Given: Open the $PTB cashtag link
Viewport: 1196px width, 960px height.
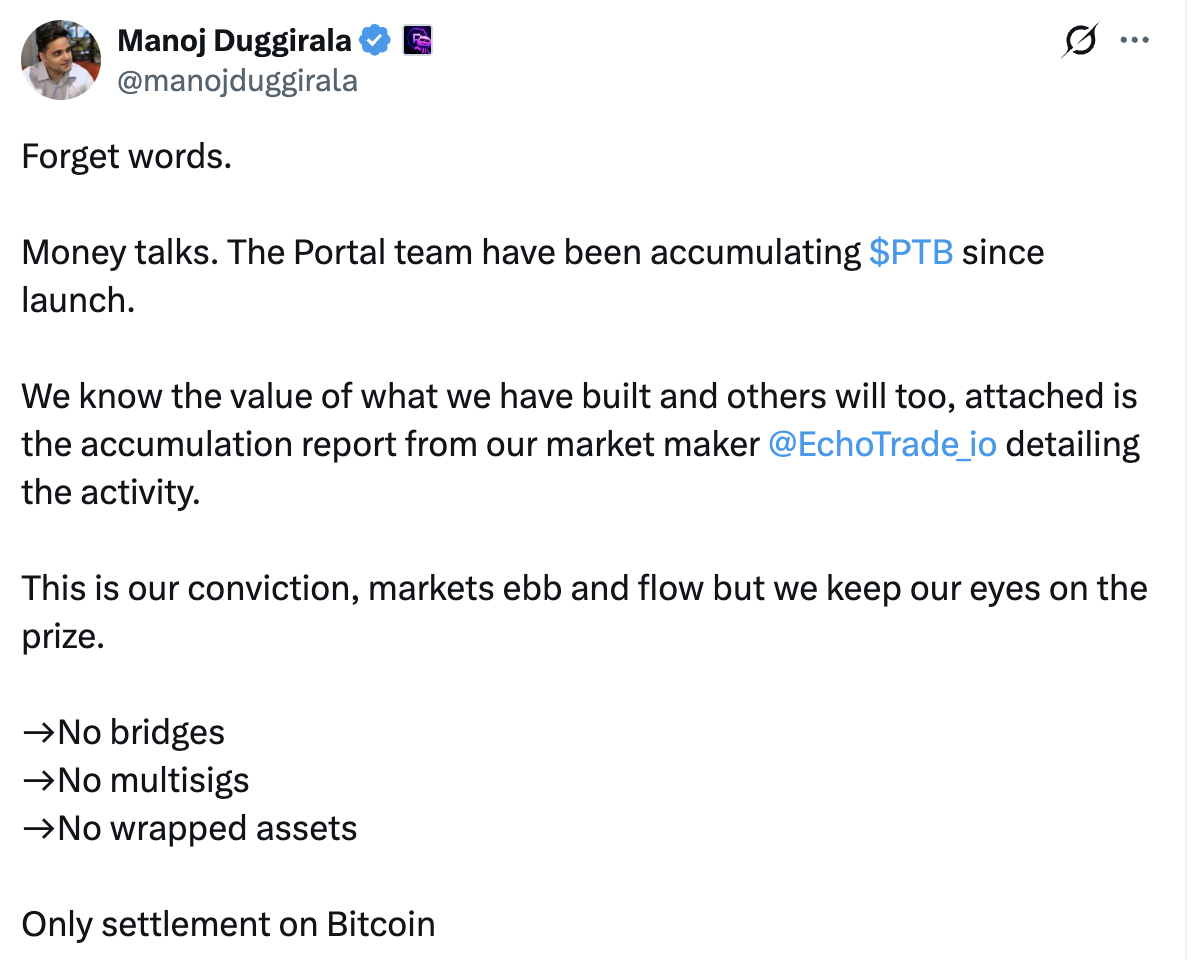Looking at the screenshot, I should tap(910, 252).
